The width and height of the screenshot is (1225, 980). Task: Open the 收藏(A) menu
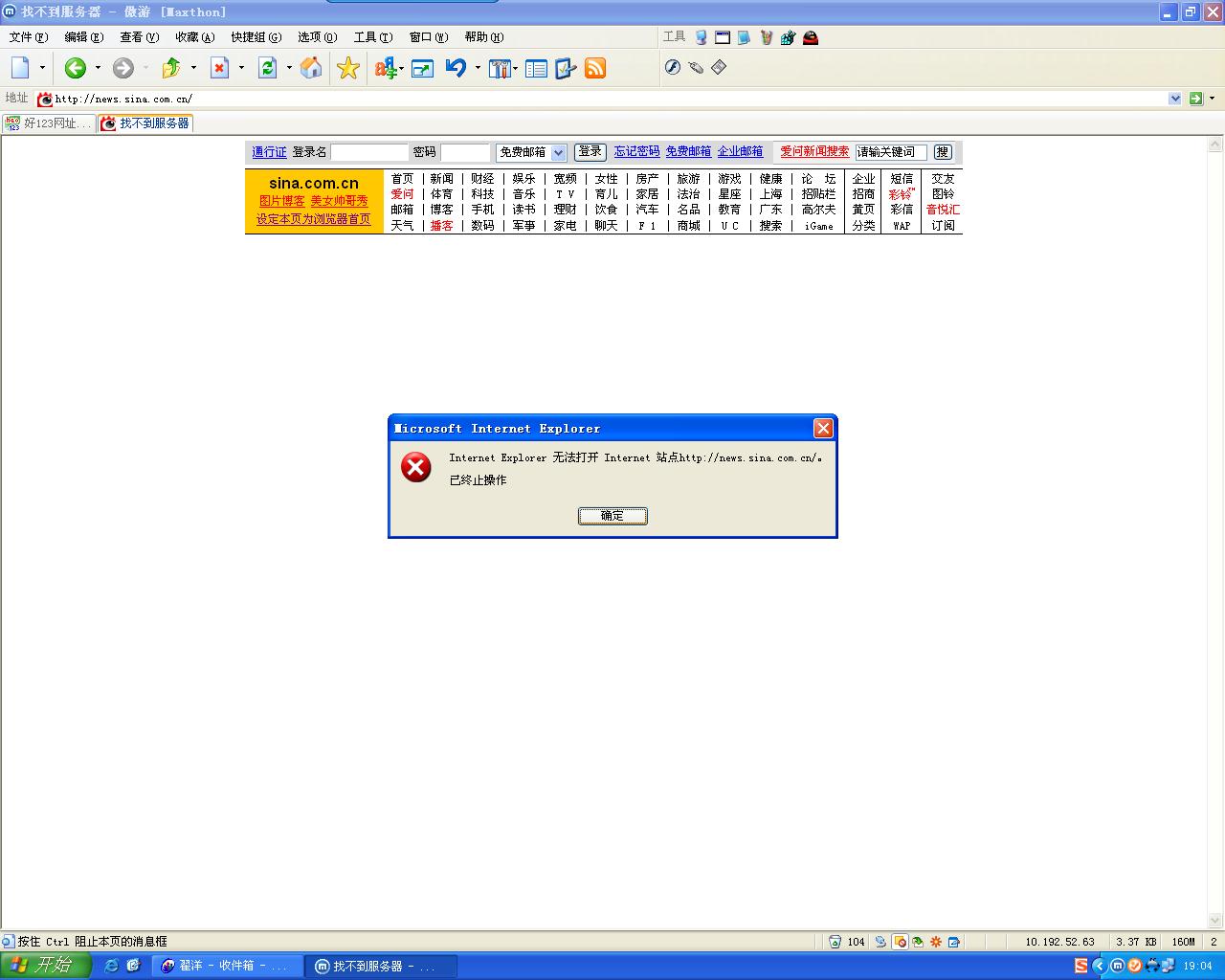[x=195, y=37]
